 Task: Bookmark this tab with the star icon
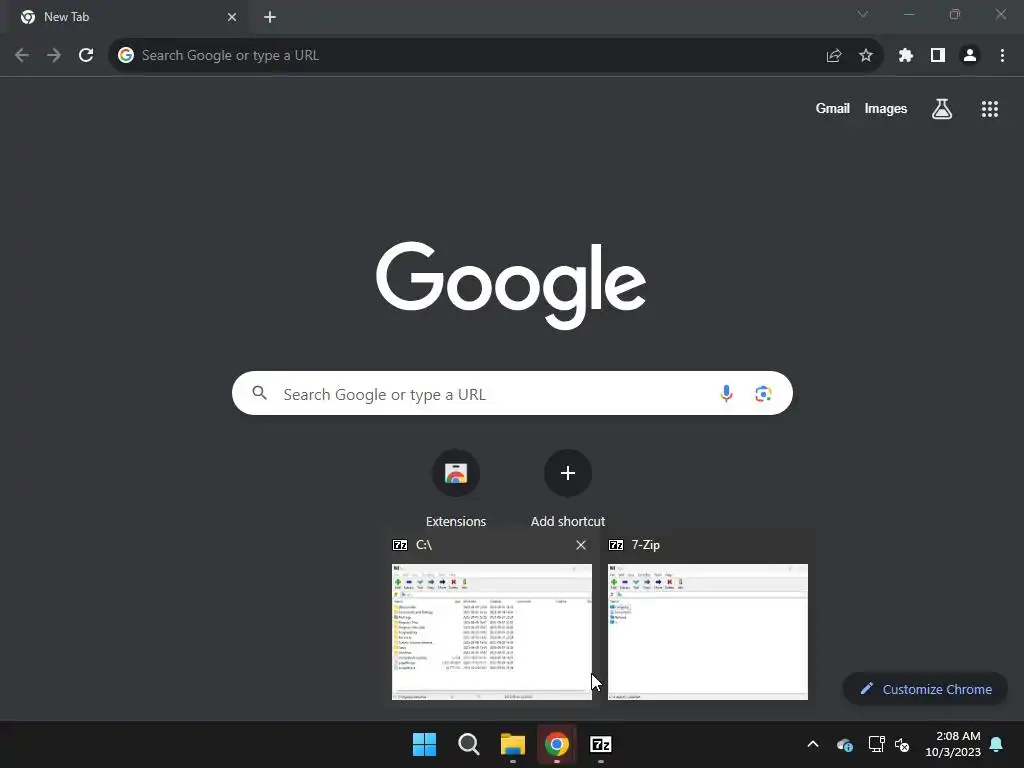click(x=866, y=56)
